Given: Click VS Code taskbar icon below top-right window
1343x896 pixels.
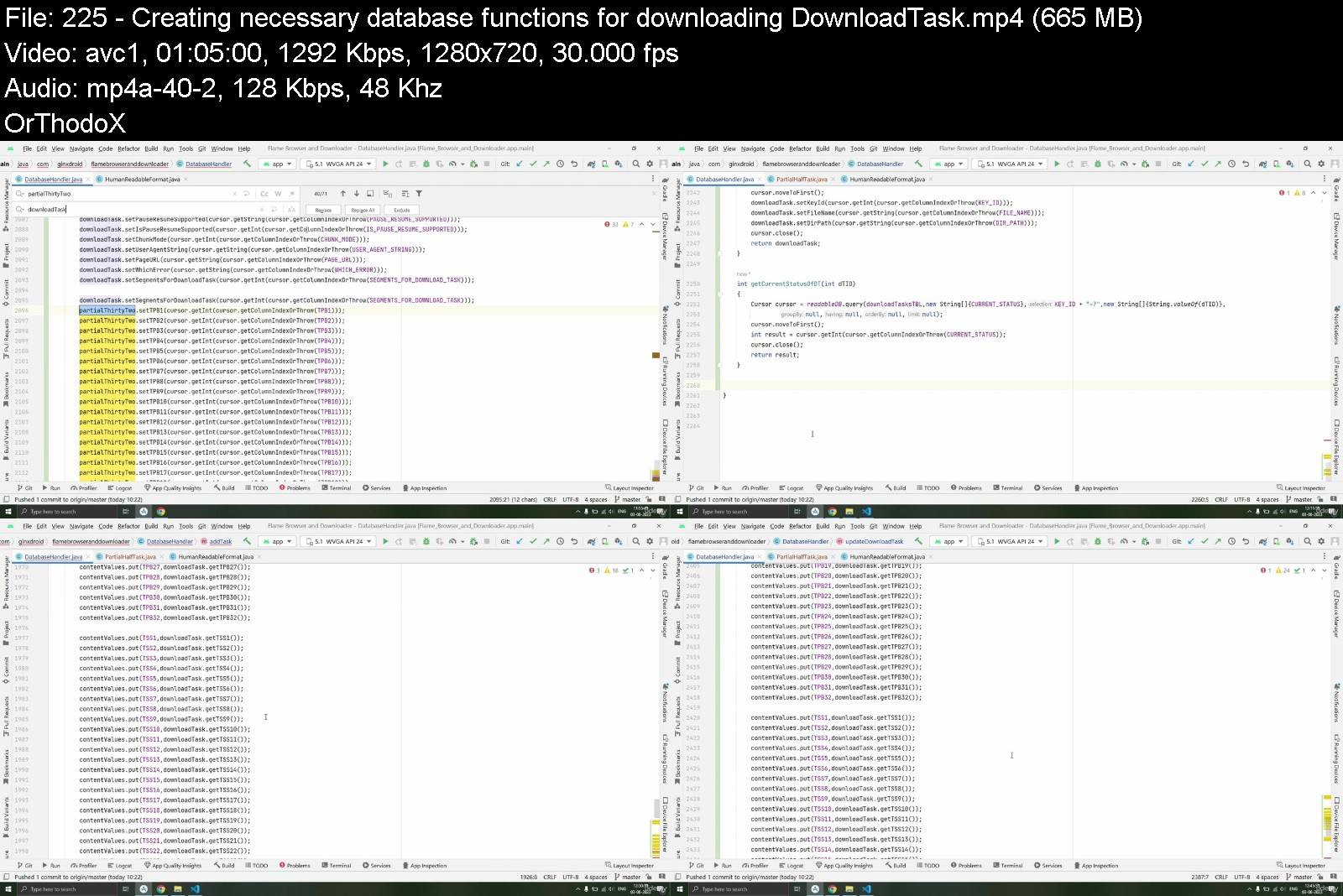Looking at the screenshot, I should point(866,511).
